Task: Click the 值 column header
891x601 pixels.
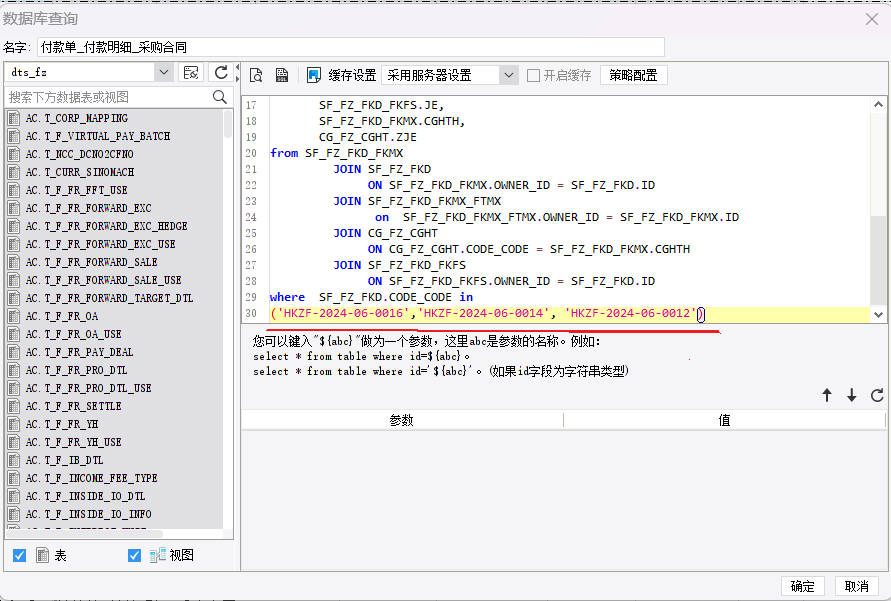Action: pos(724,420)
